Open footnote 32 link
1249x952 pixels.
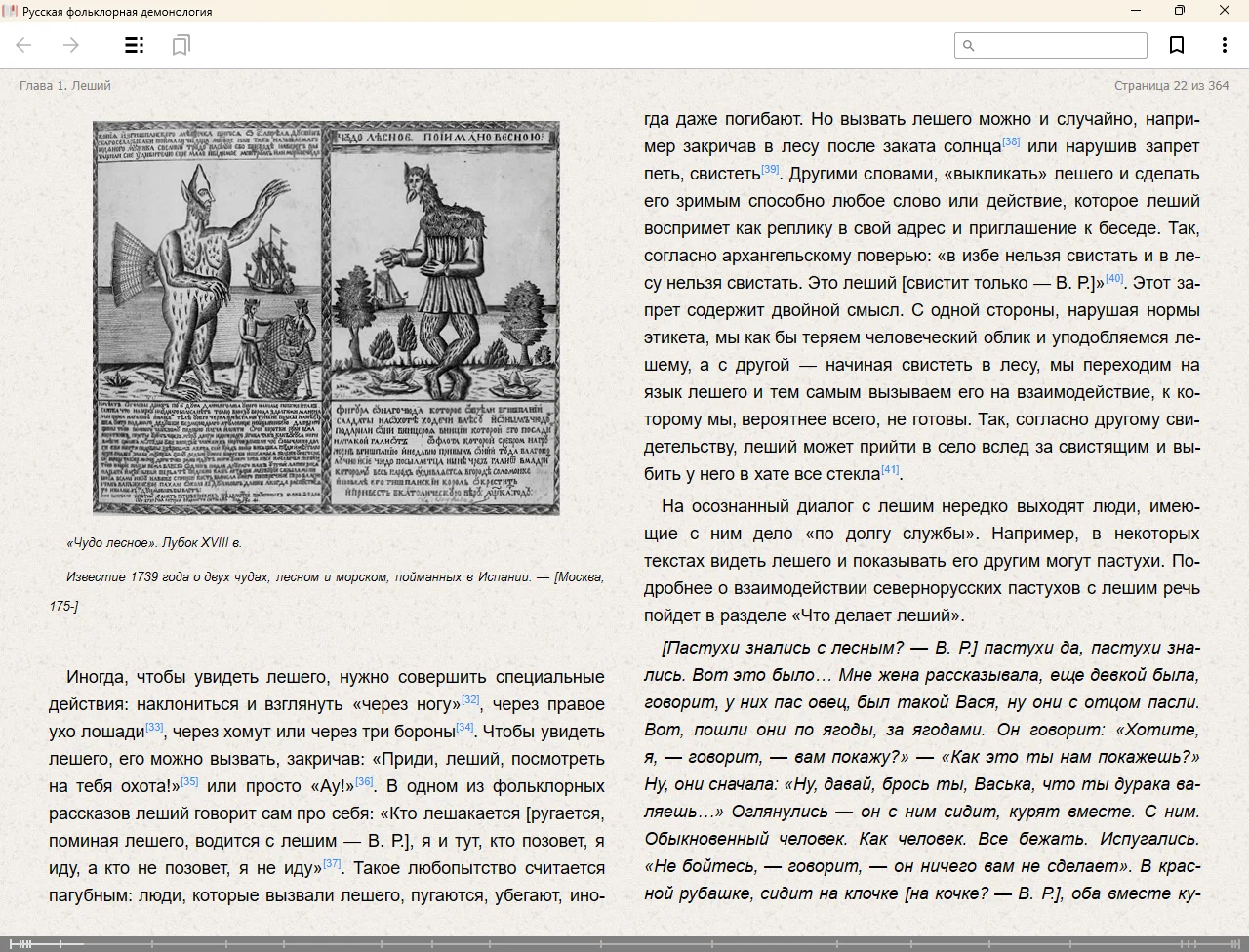[x=470, y=699]
